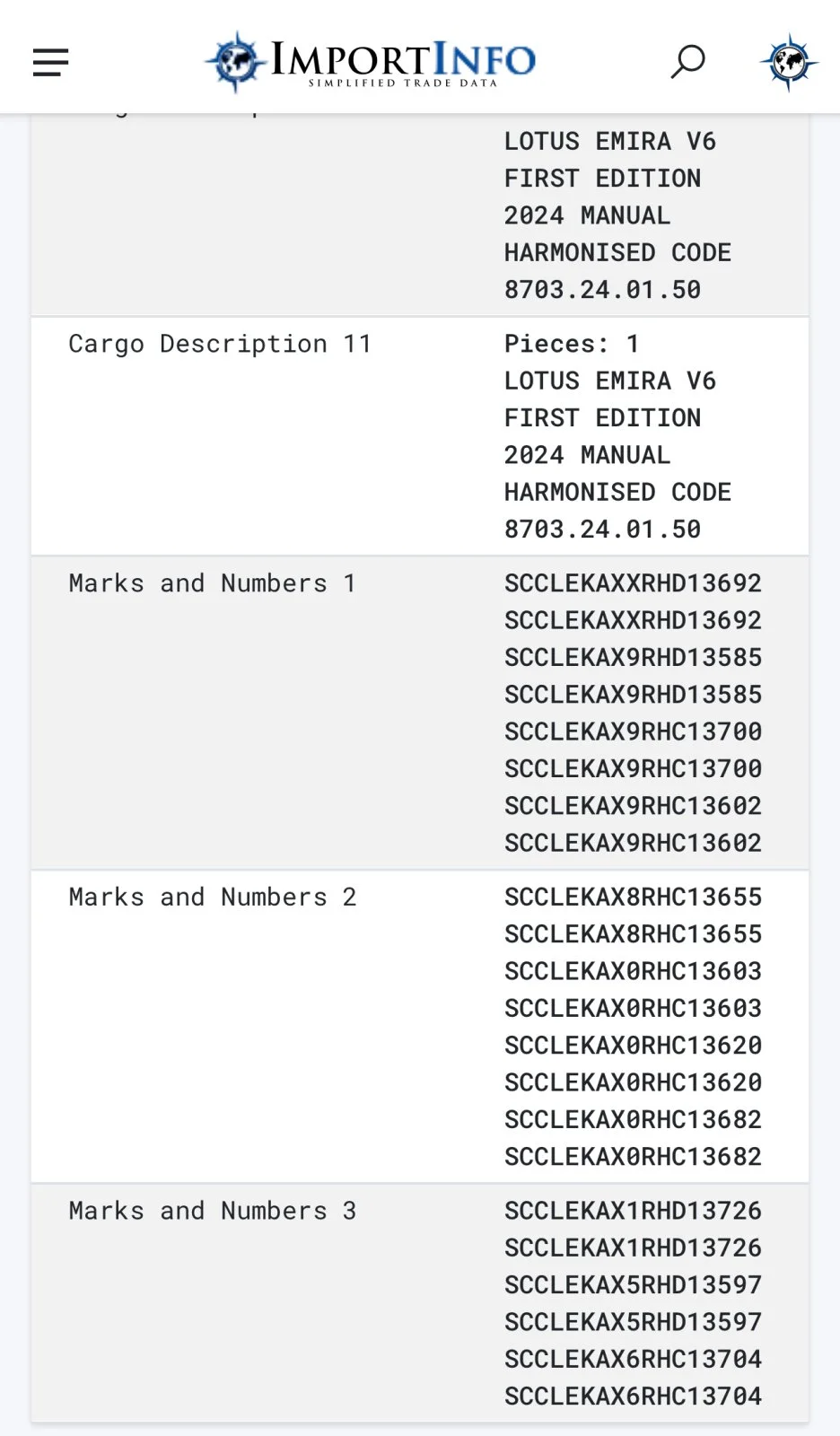Select the Cargo Description 11 label
This screenshot has height=1436, width=840.
pyautogui.click(x=220, y=344)
